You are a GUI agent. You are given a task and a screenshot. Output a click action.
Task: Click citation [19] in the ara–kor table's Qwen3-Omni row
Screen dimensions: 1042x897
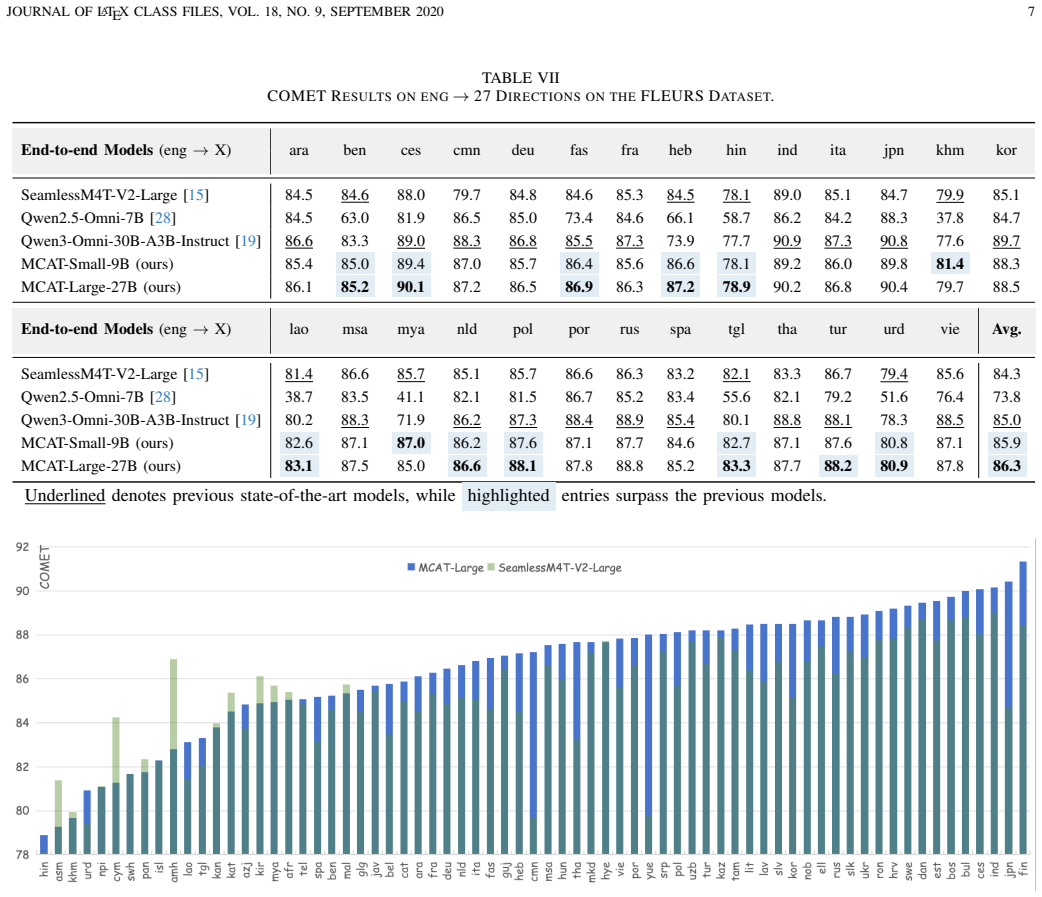(x=249, y=241)
